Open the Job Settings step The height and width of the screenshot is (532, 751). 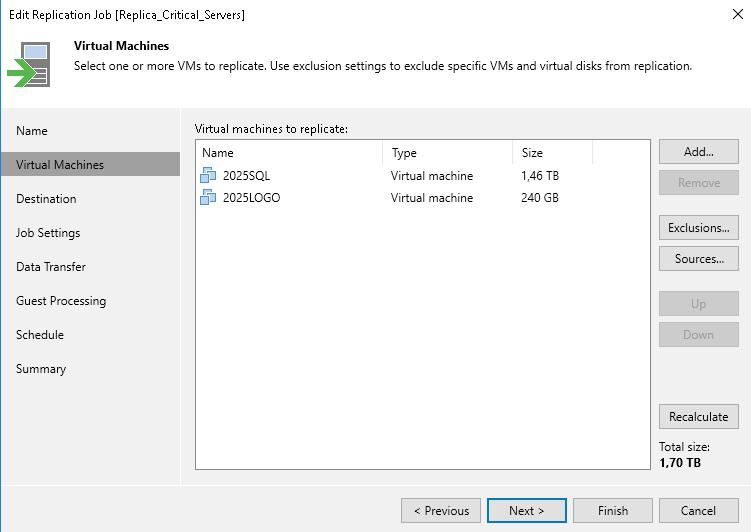48,233
